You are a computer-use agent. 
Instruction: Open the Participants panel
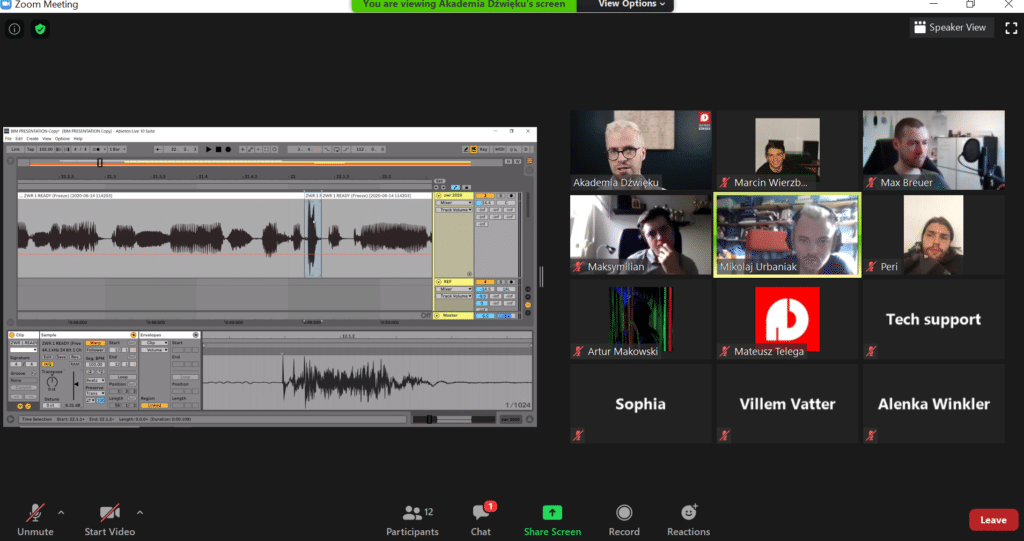[x=412, y=520]
